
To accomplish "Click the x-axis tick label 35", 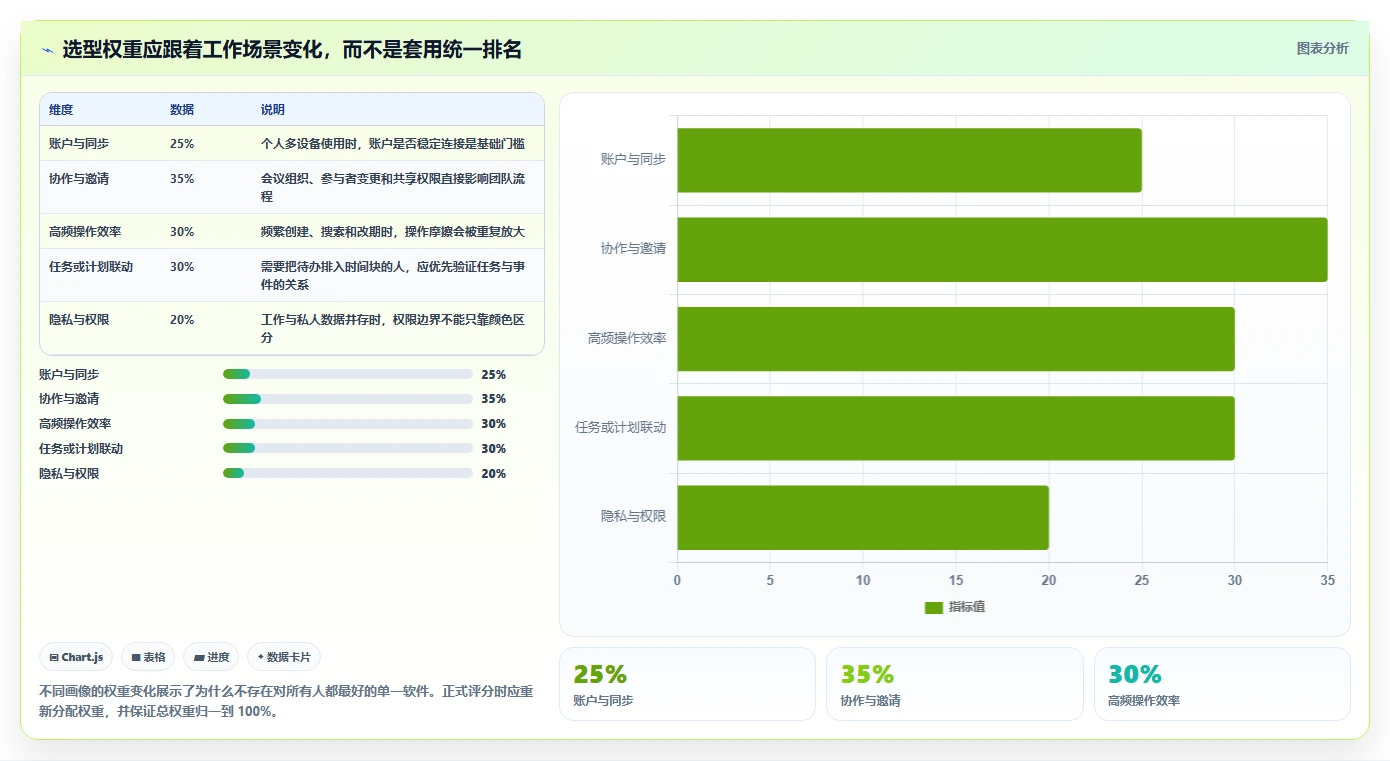I will point(1327,580).
